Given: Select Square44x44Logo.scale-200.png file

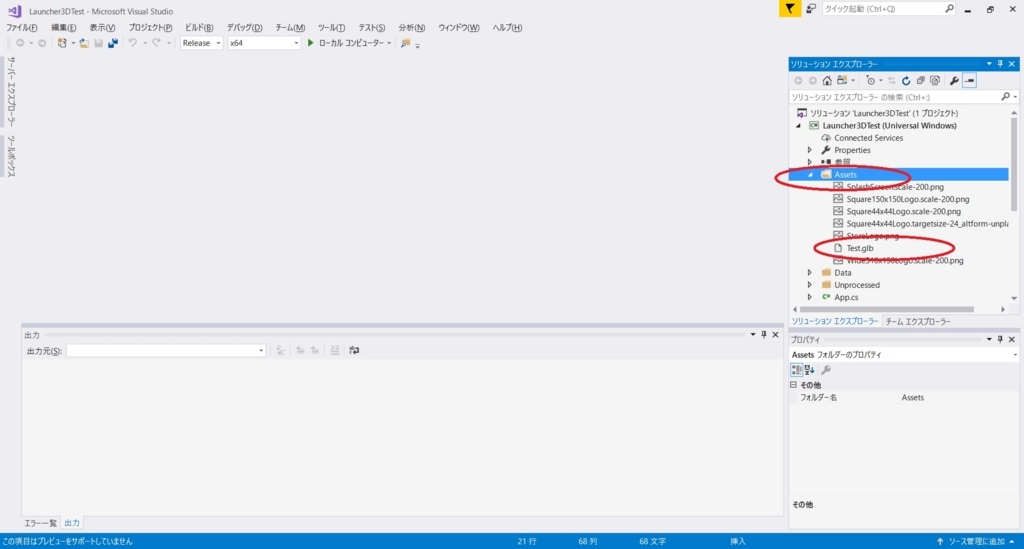Looking at the screenshot, I should [x=903, y=212].
